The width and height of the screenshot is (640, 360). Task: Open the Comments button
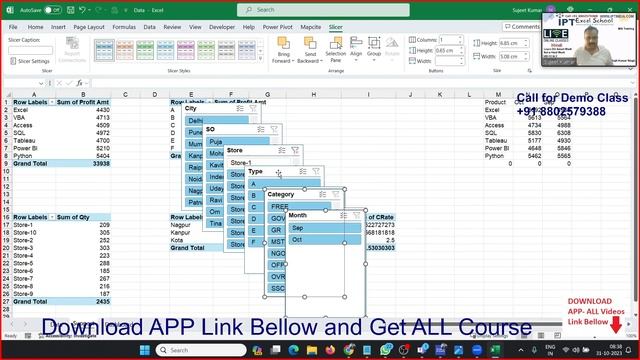pyautogui.click(x=522, y=27)
